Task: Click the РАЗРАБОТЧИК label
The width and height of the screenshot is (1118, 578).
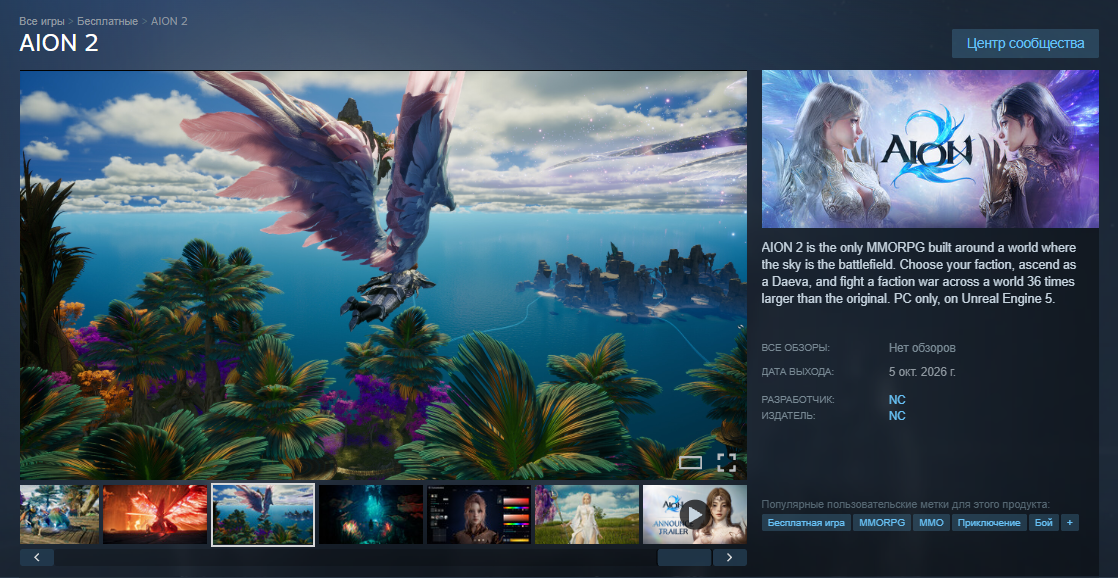Action: [x=798, y=400]
